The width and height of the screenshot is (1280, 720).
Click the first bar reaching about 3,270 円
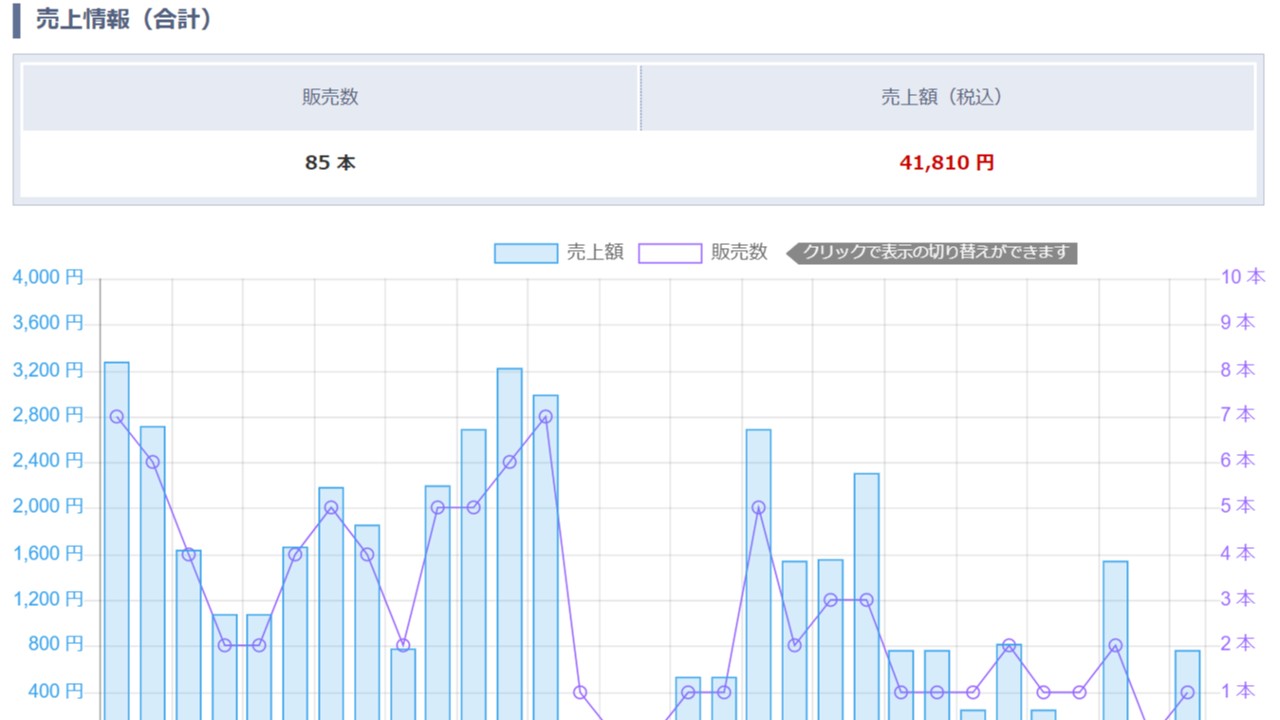tap(117, 541)
